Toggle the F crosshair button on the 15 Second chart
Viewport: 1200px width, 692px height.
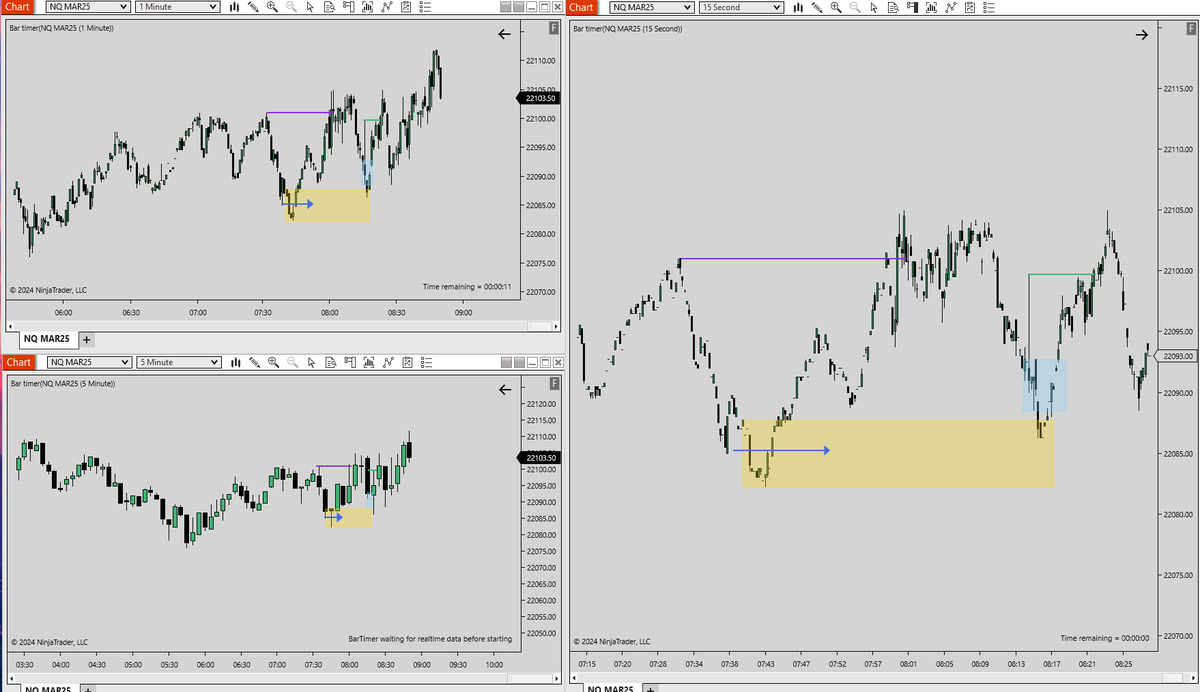pos(1191,29)
